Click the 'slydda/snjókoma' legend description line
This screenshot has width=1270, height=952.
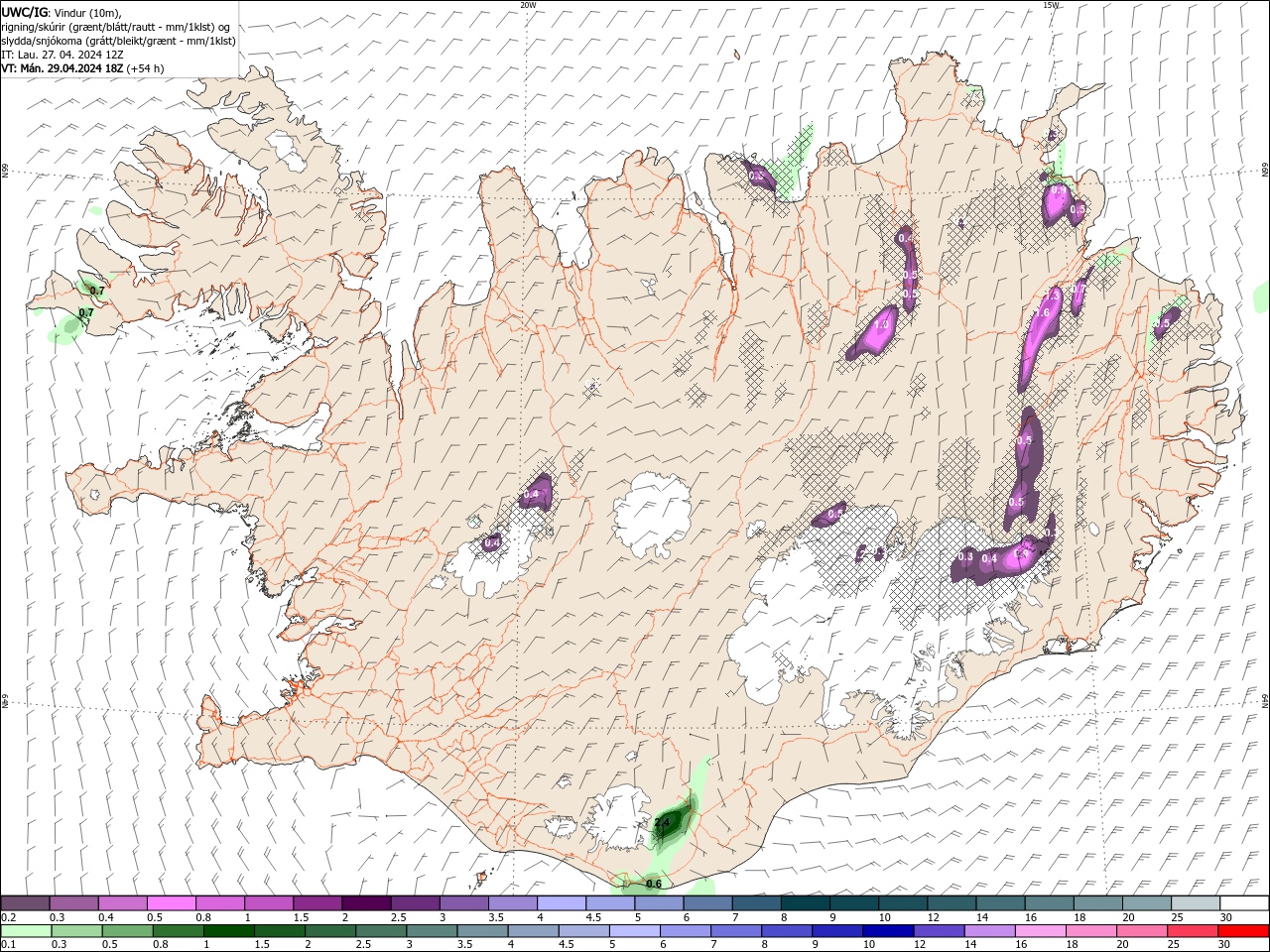pos(119,41)
